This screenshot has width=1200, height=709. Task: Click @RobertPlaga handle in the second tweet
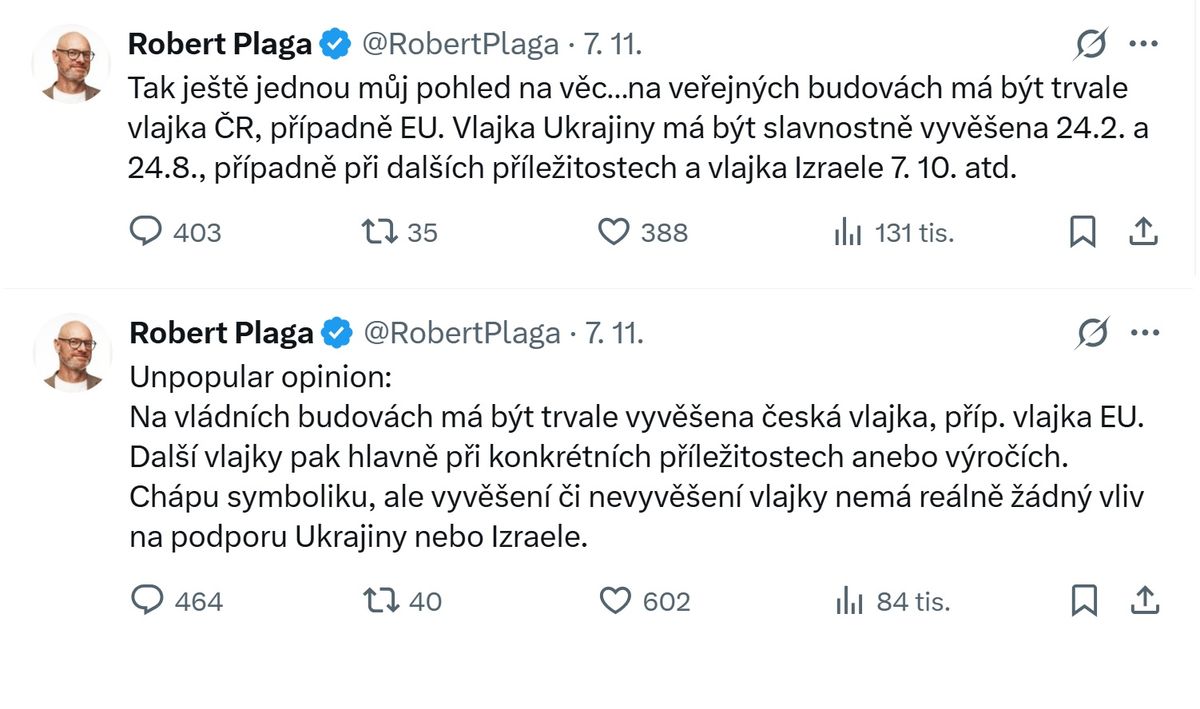(x=461, y=333)
